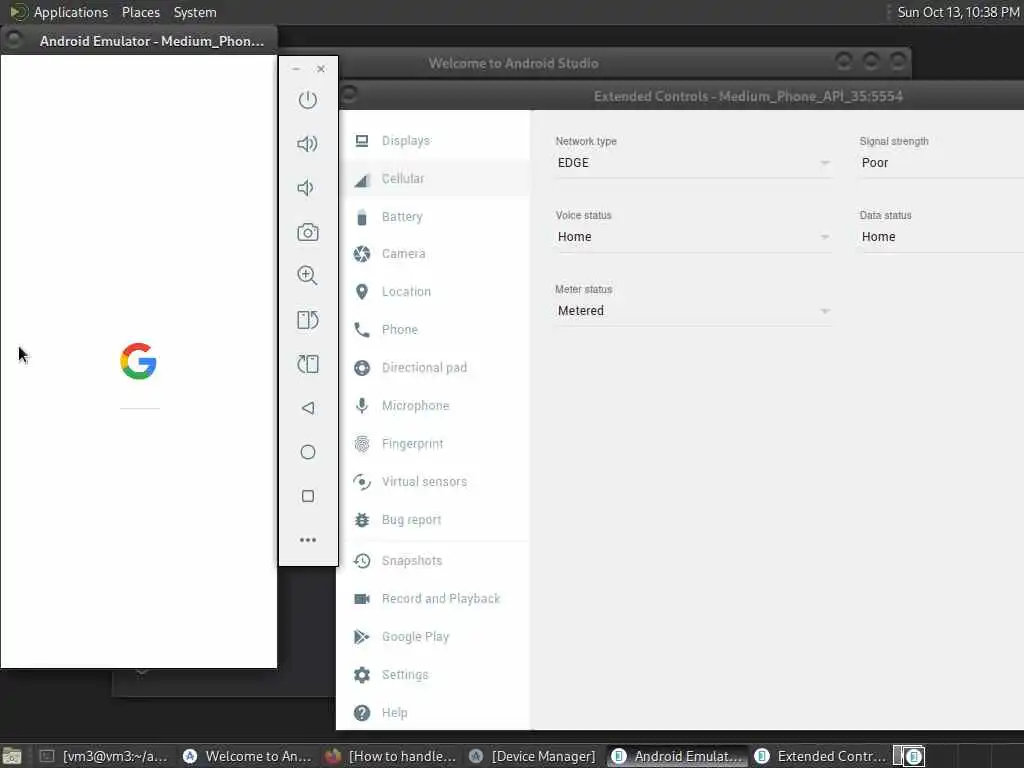Raise emulator volume with volume up icon
Viewport: 1024px width, 768px height.
308,144
